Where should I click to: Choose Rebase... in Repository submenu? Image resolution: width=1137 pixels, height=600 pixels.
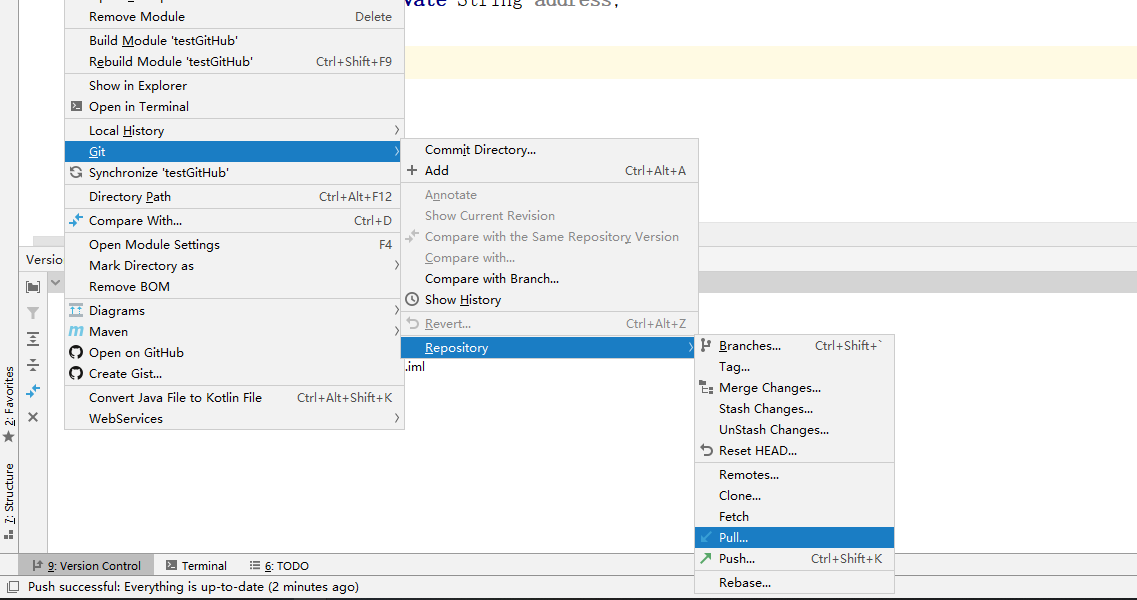pyautogui.click(x=794, y=583)
